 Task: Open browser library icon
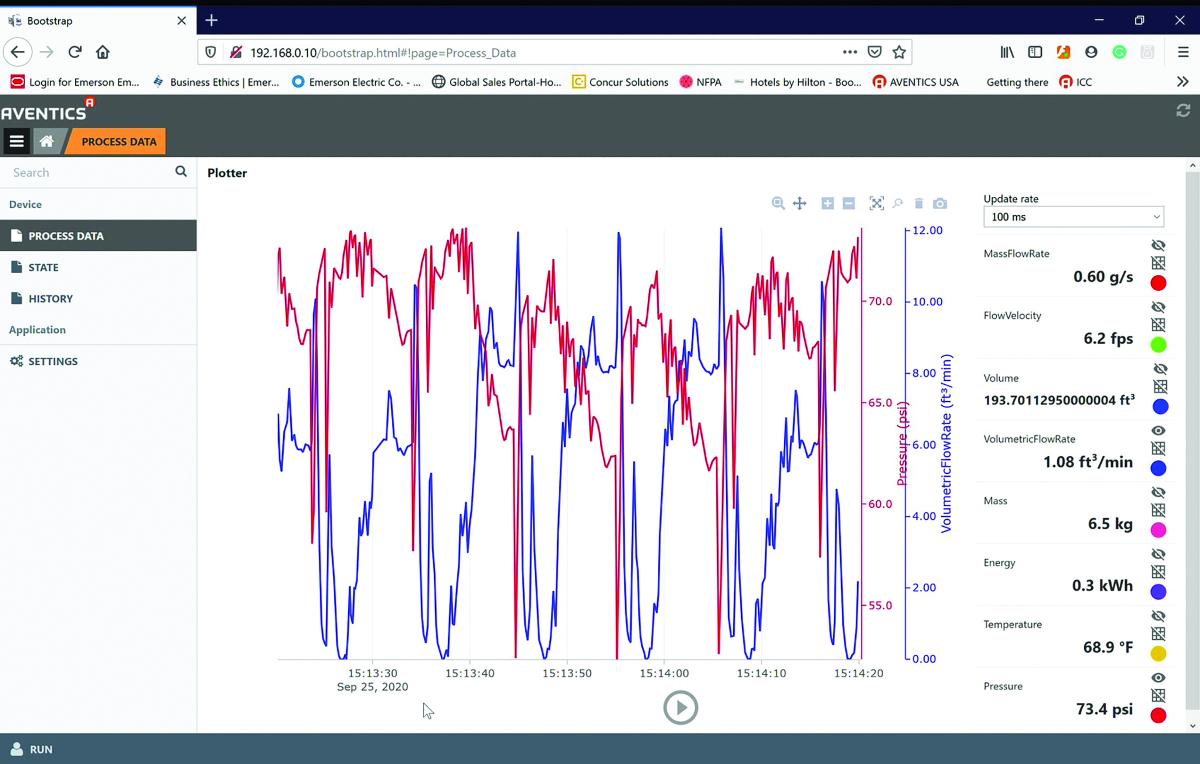point(1007,52)
